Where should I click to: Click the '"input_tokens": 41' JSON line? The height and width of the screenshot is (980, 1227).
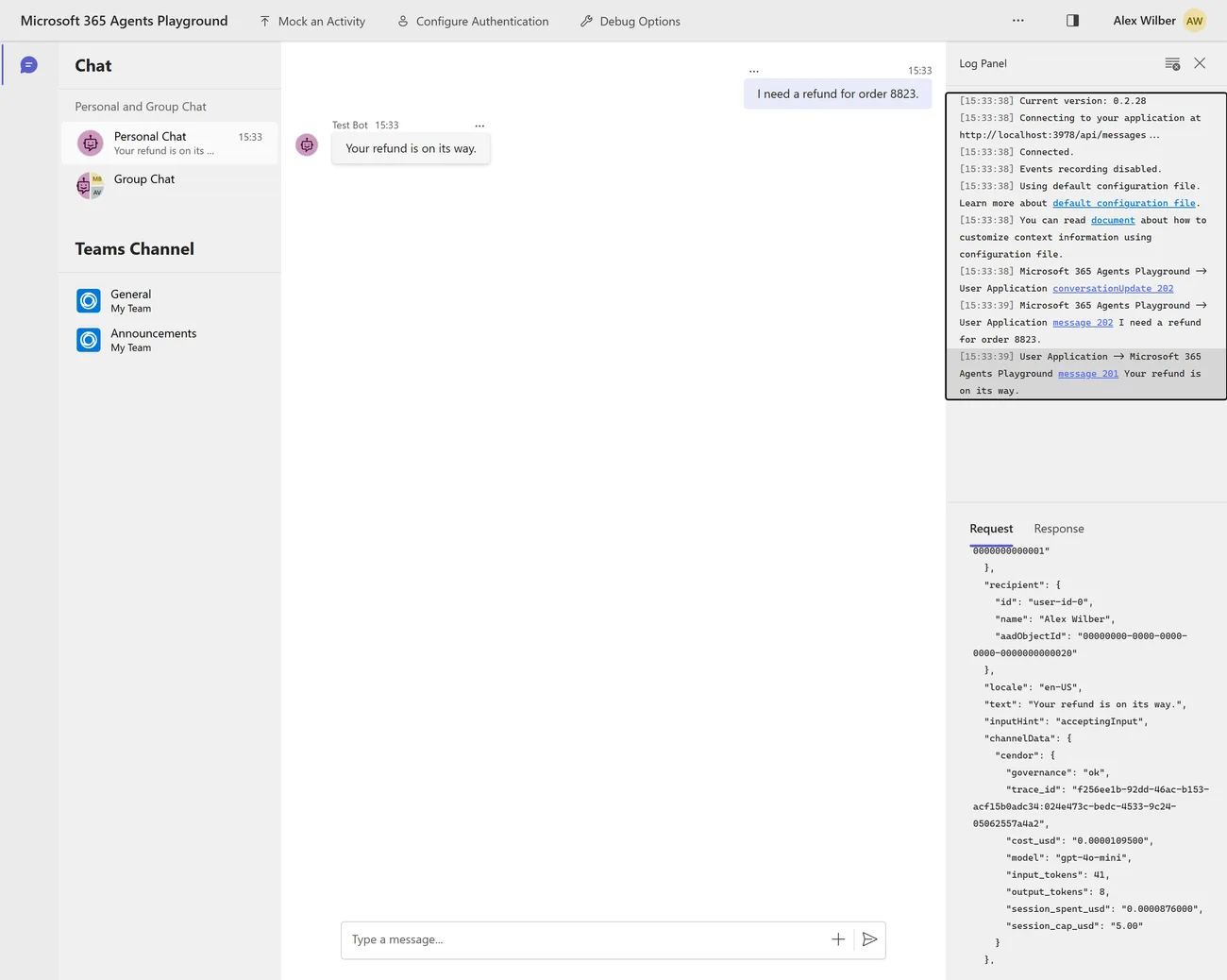tap(1058, 874)
